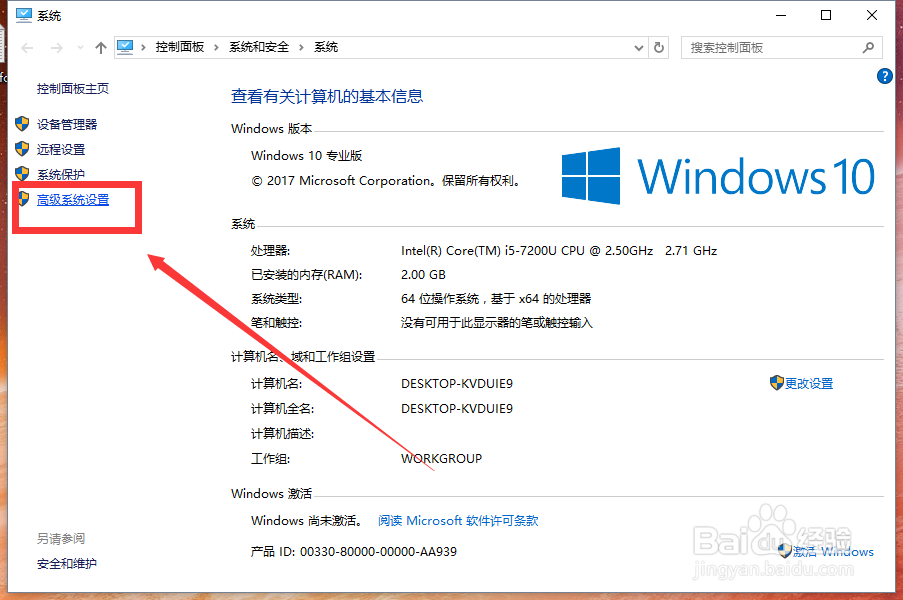Select product ID 00330-80000-00000-AA939
The height and width of the screenshot is (600, 903).
tap(378, 552)
